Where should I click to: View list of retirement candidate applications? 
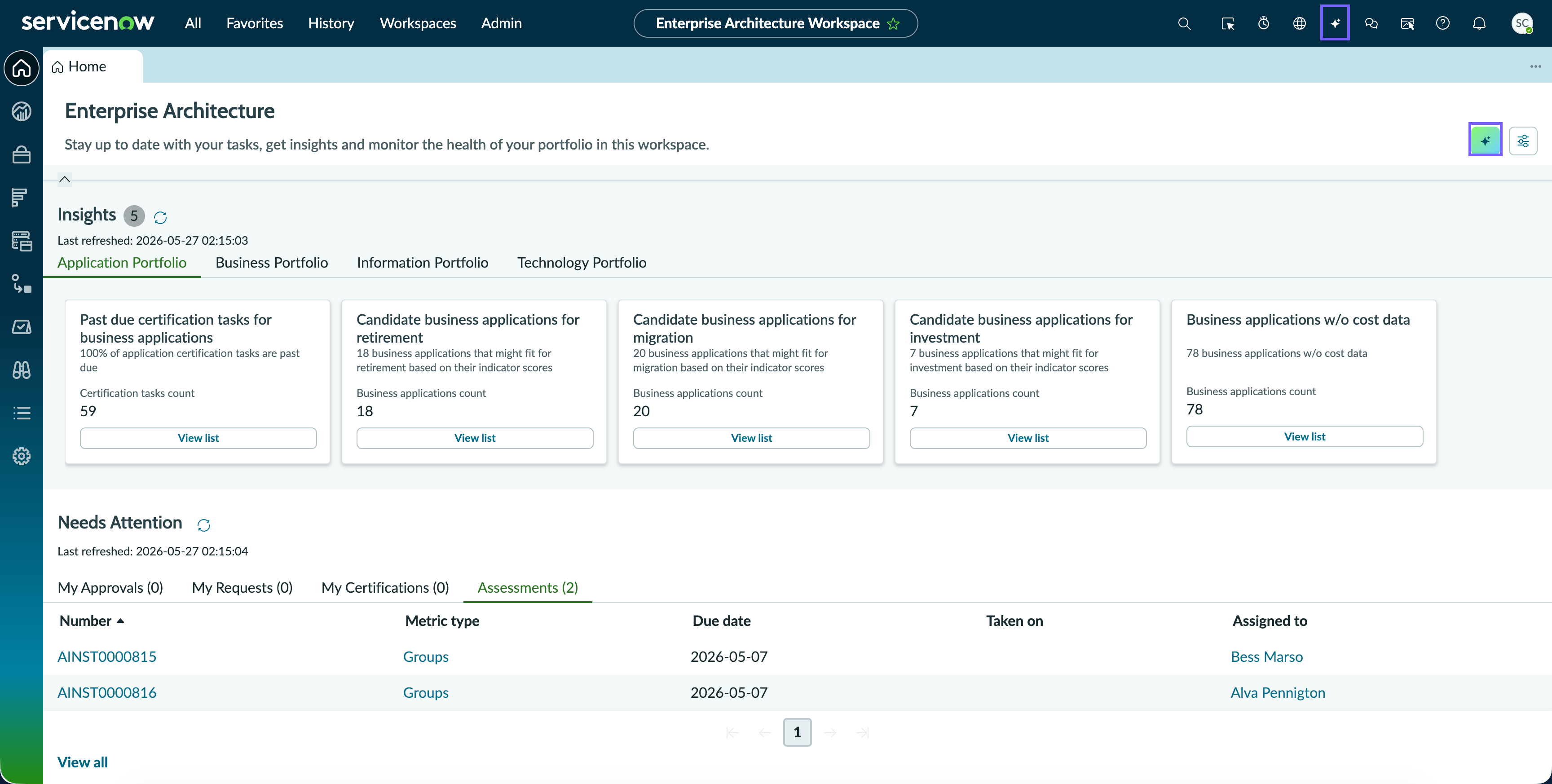coord(475,438)
